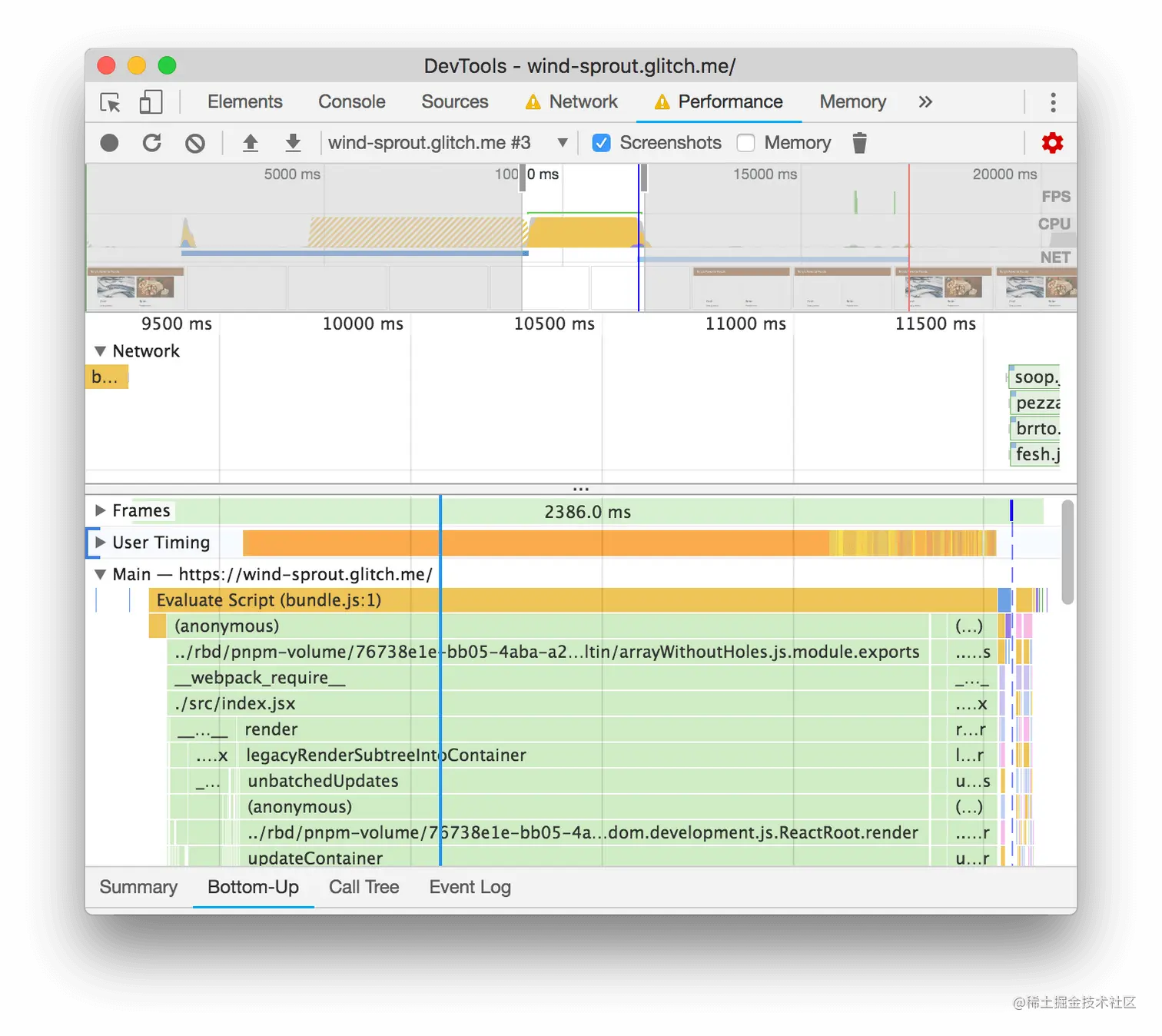Switch to the Console tab
1162x1036 pixels.
pyautogui.click(x=352, y=102)
